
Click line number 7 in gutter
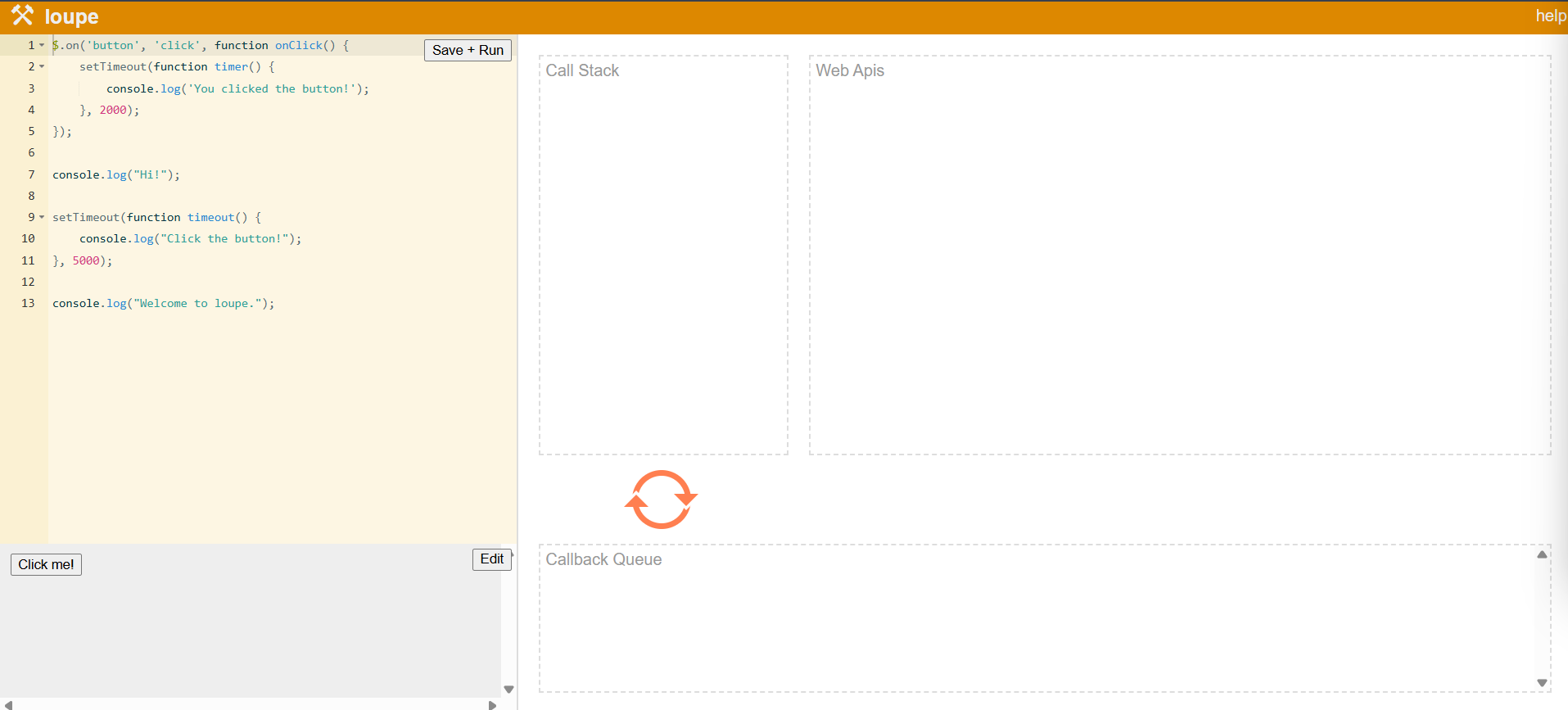click(31, 174)
